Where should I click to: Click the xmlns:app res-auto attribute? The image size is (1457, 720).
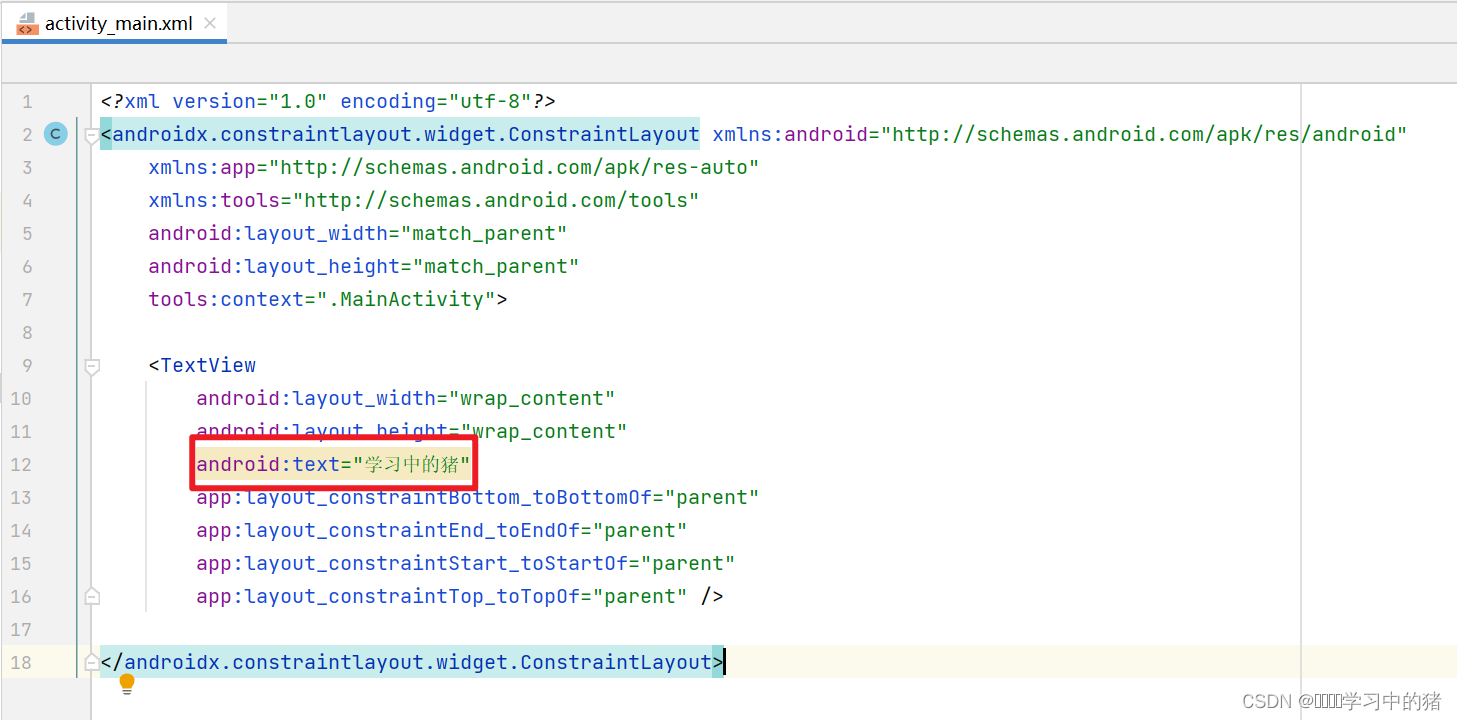pos(454,167)
